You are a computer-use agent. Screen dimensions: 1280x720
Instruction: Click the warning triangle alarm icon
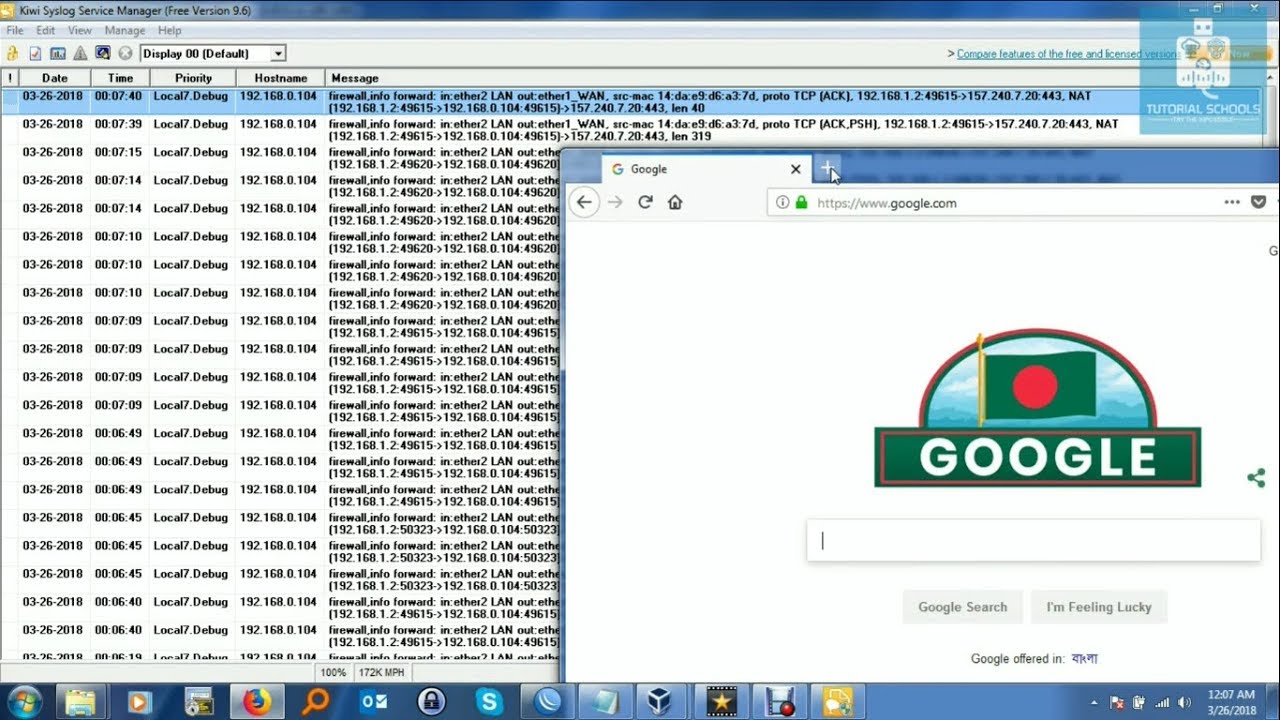pyautogui.click(x=80, y=53)
